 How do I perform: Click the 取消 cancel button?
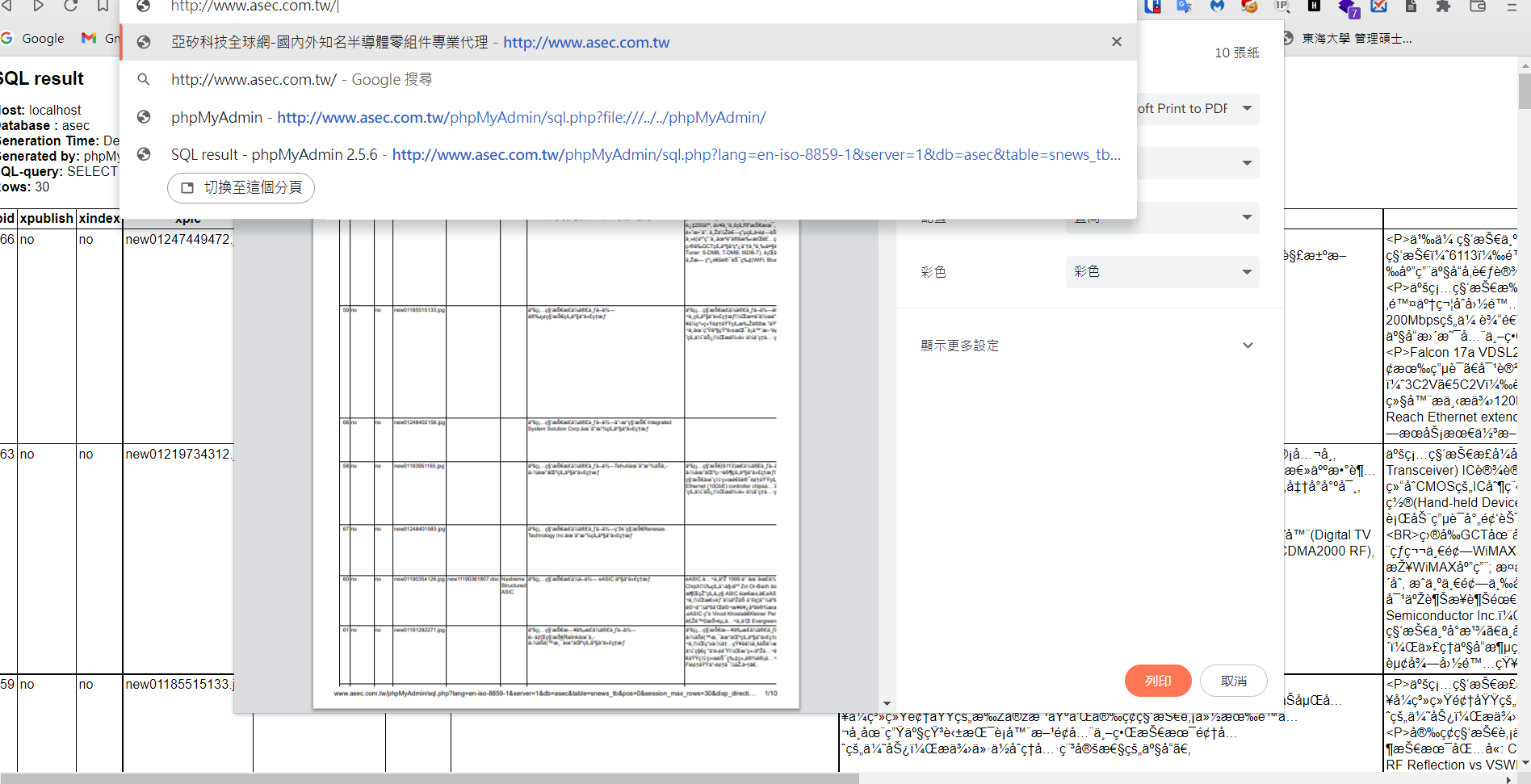pos(1233,681)
